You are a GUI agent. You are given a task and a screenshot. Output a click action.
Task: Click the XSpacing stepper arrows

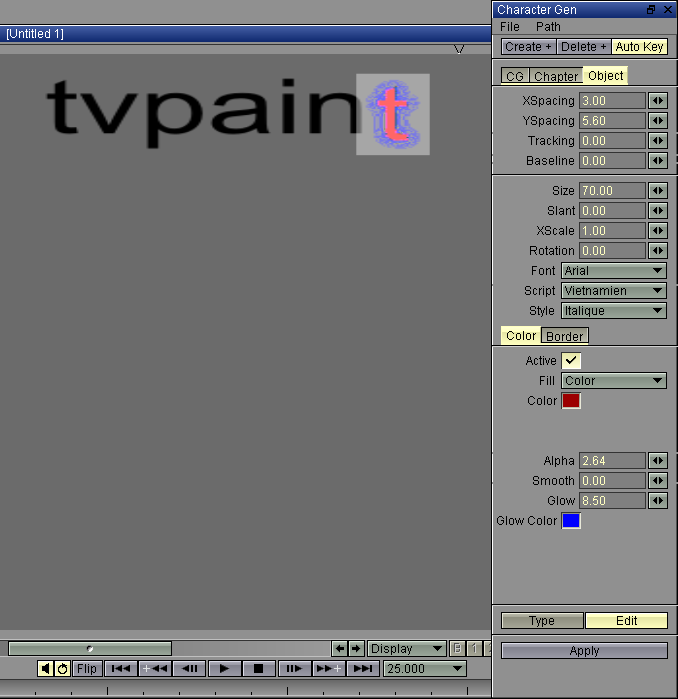658,101
